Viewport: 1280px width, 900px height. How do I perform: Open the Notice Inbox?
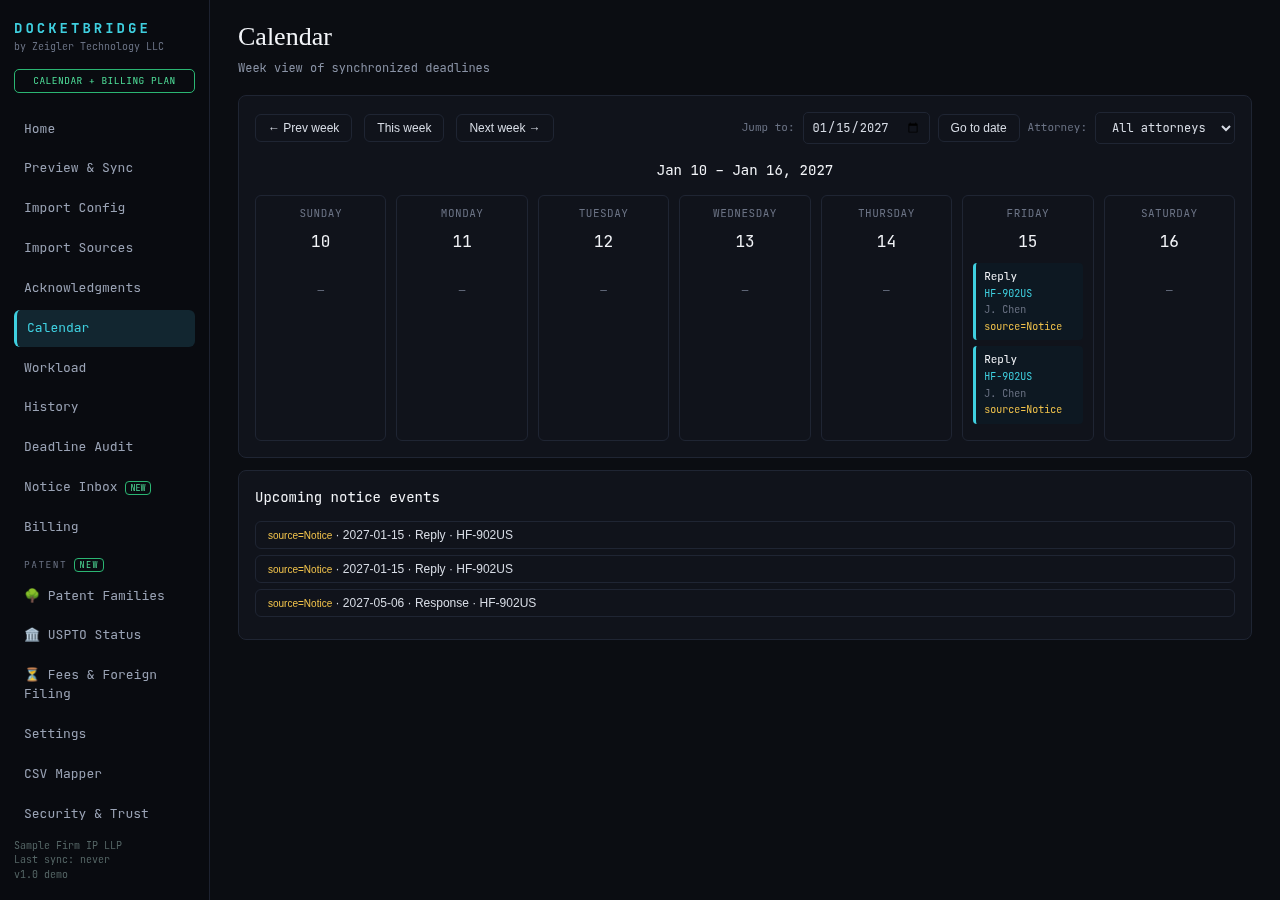pos(104,487)
